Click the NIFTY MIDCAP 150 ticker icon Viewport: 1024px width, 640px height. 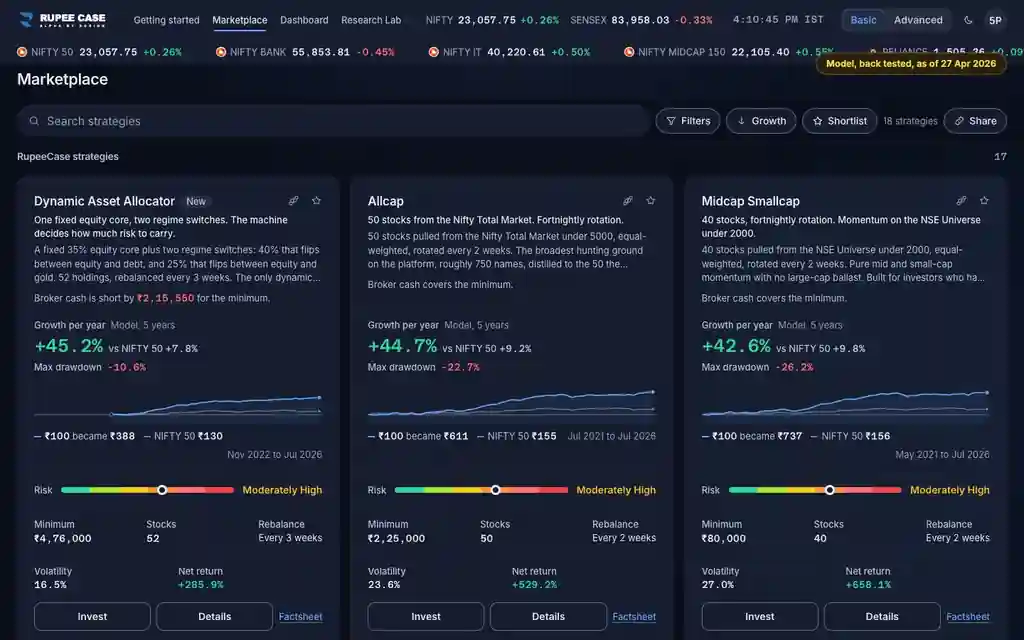click(629, 52)
